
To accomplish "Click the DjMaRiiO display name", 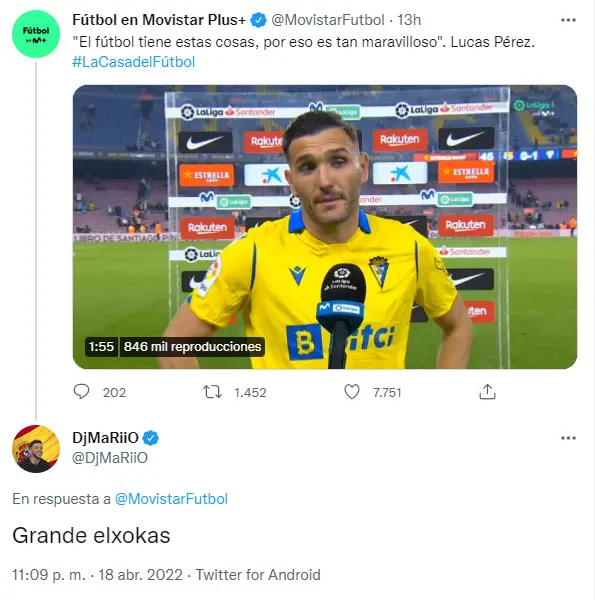I will [105, 438].
